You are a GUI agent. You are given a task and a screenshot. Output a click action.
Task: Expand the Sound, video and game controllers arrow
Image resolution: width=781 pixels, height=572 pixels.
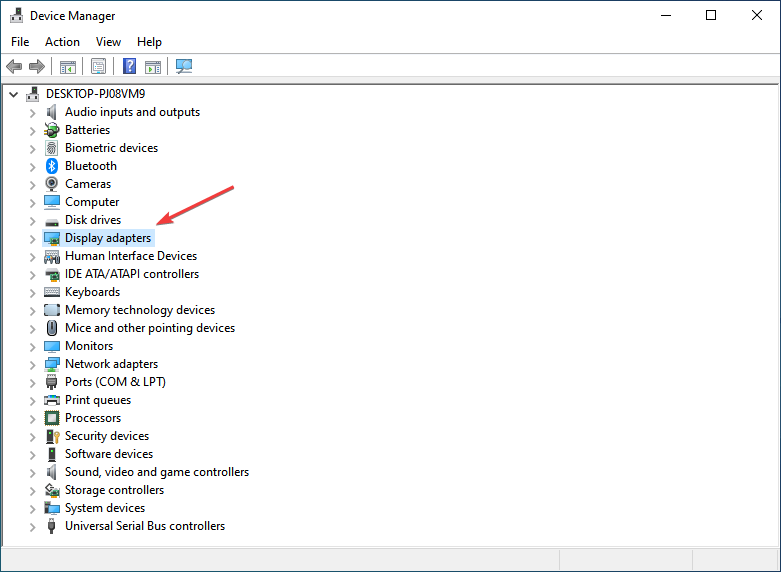coord(32,473)
